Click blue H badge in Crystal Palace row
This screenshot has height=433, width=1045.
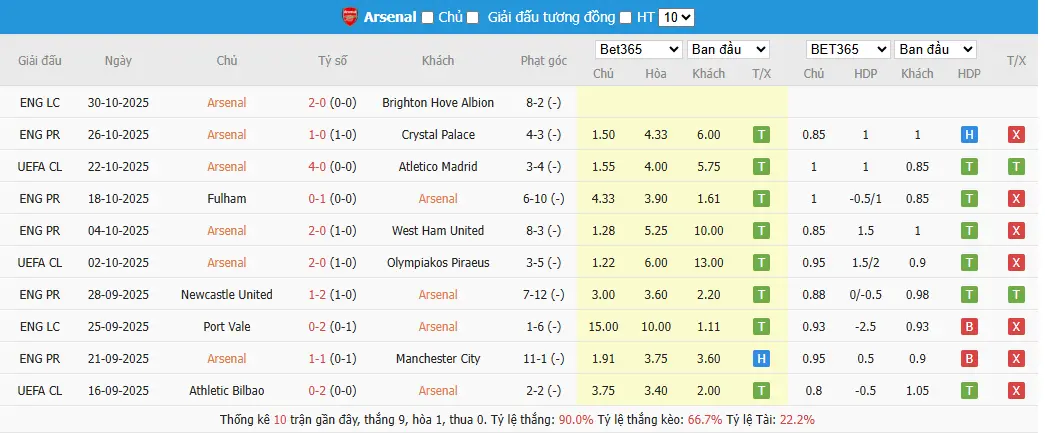click(x=968, y=135)
